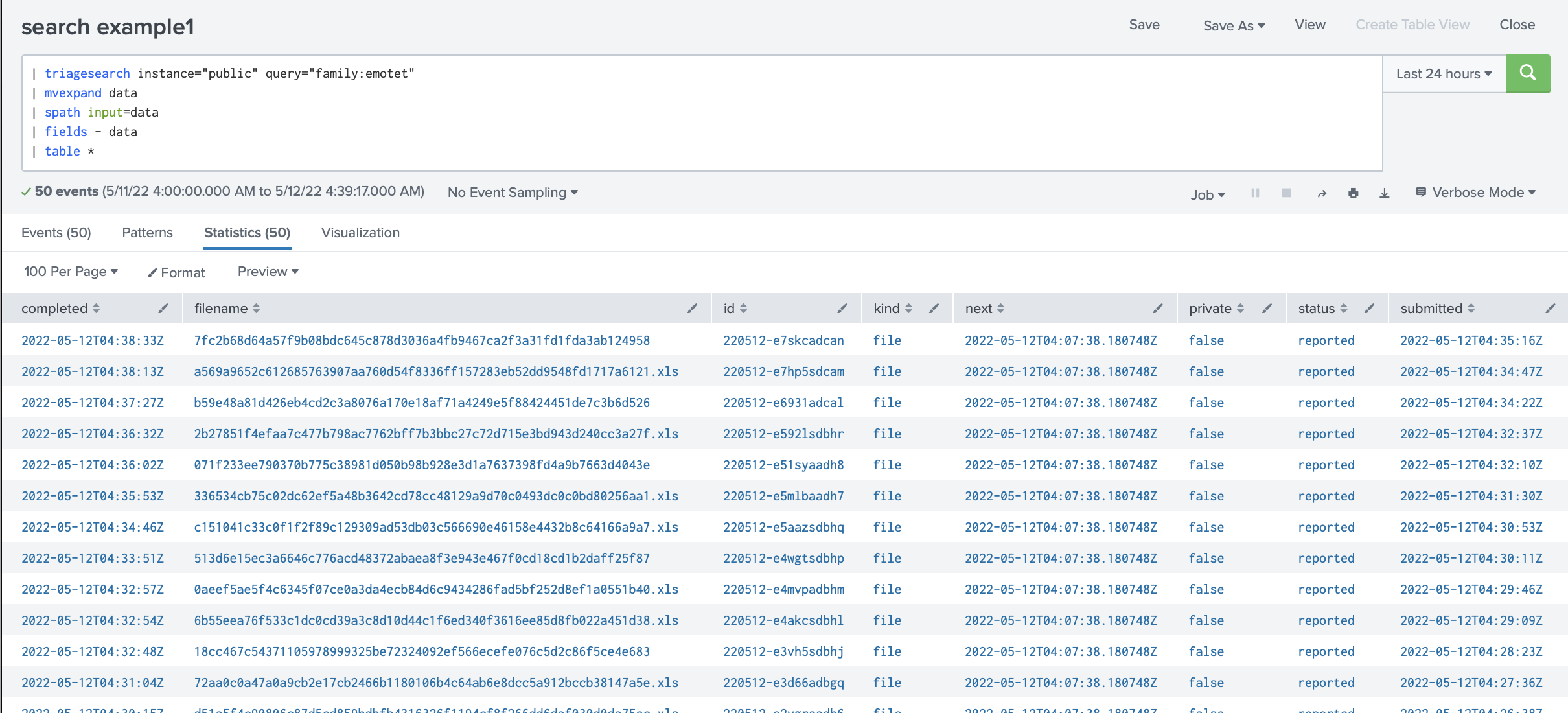Click next timestamp in row 220512-e5mlbaadh7
The height and width of the screenshot is (713, 1568).
1061,496
